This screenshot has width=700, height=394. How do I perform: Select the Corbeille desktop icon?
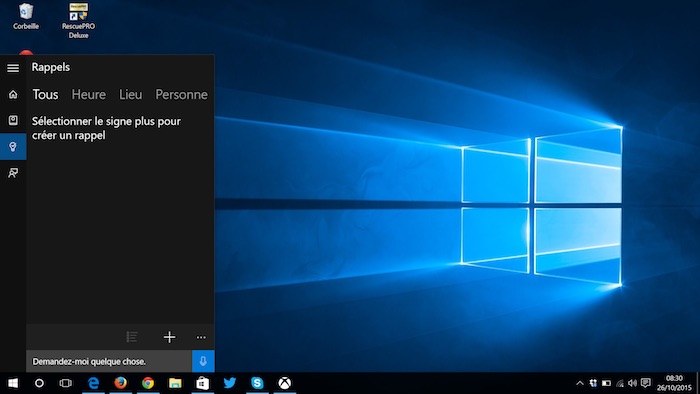click(x=26, y=17)
